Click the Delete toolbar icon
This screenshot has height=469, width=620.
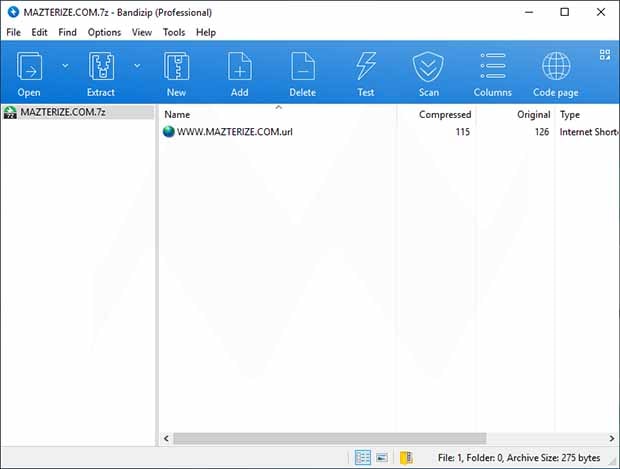pyautogui.click(x=303, y=66)
